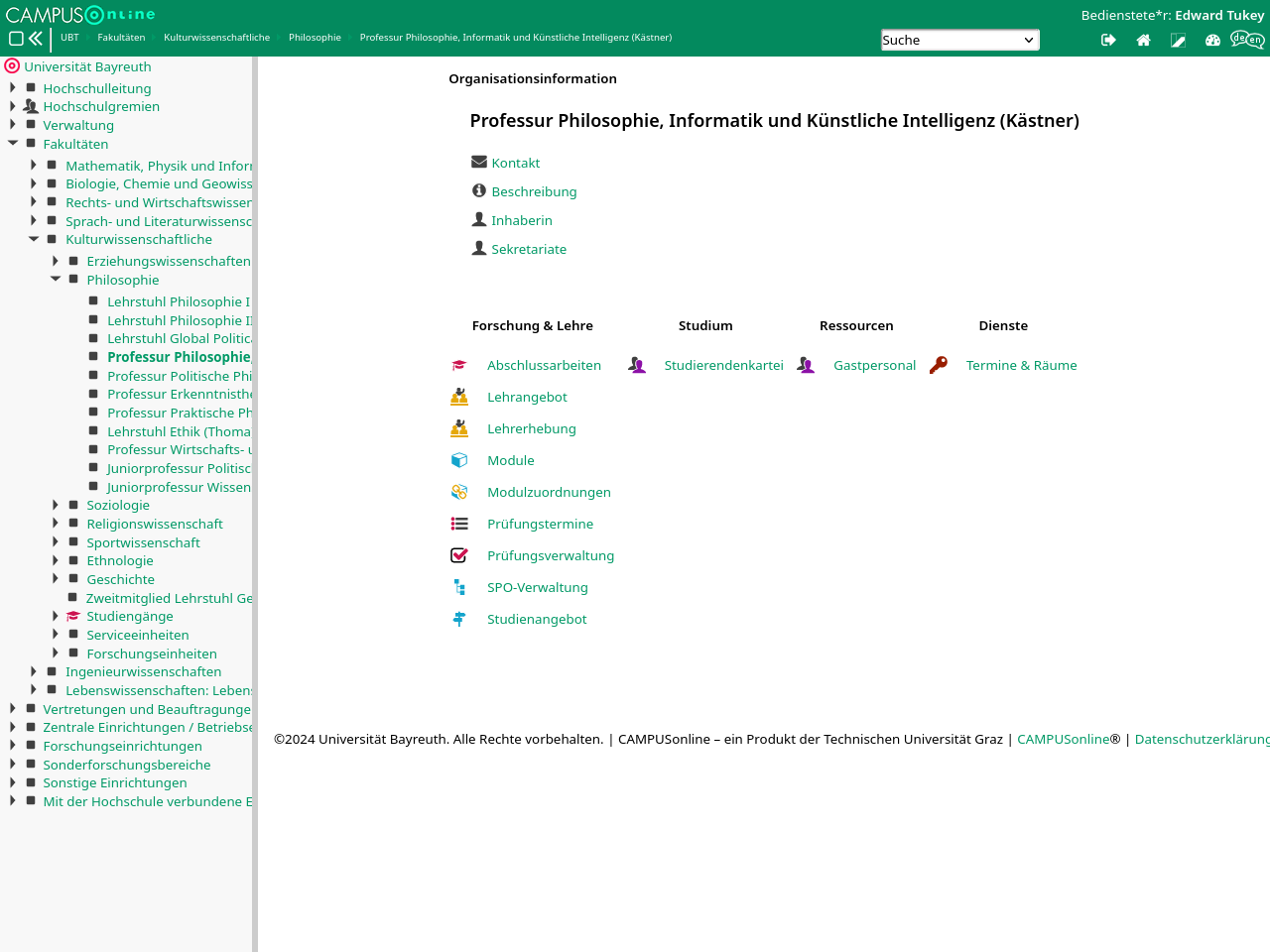
Task: Go to home via house icon
Action: click(x=1143, y=40)
